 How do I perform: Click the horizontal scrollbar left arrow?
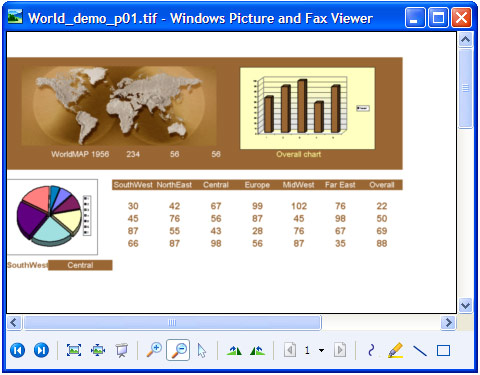coord(14,322)
